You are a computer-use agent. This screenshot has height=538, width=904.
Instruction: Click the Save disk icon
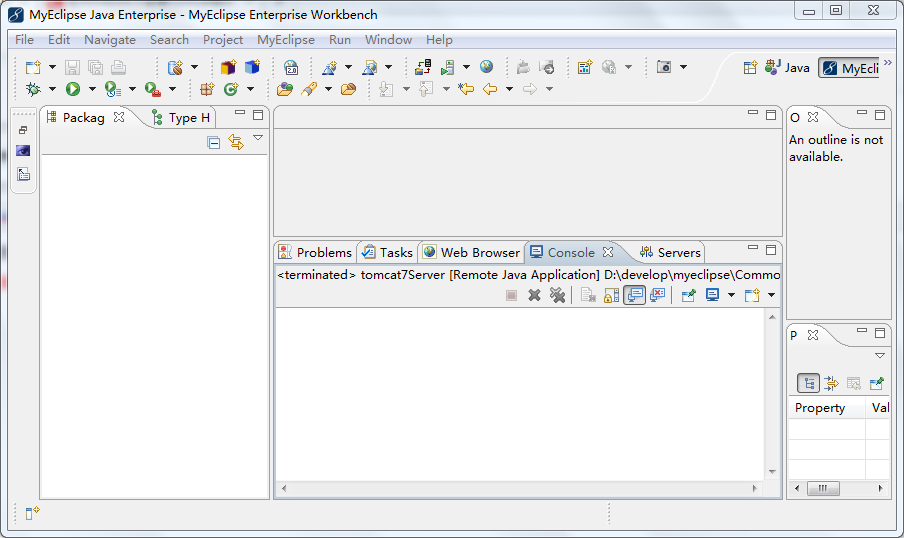coord(72,67)
